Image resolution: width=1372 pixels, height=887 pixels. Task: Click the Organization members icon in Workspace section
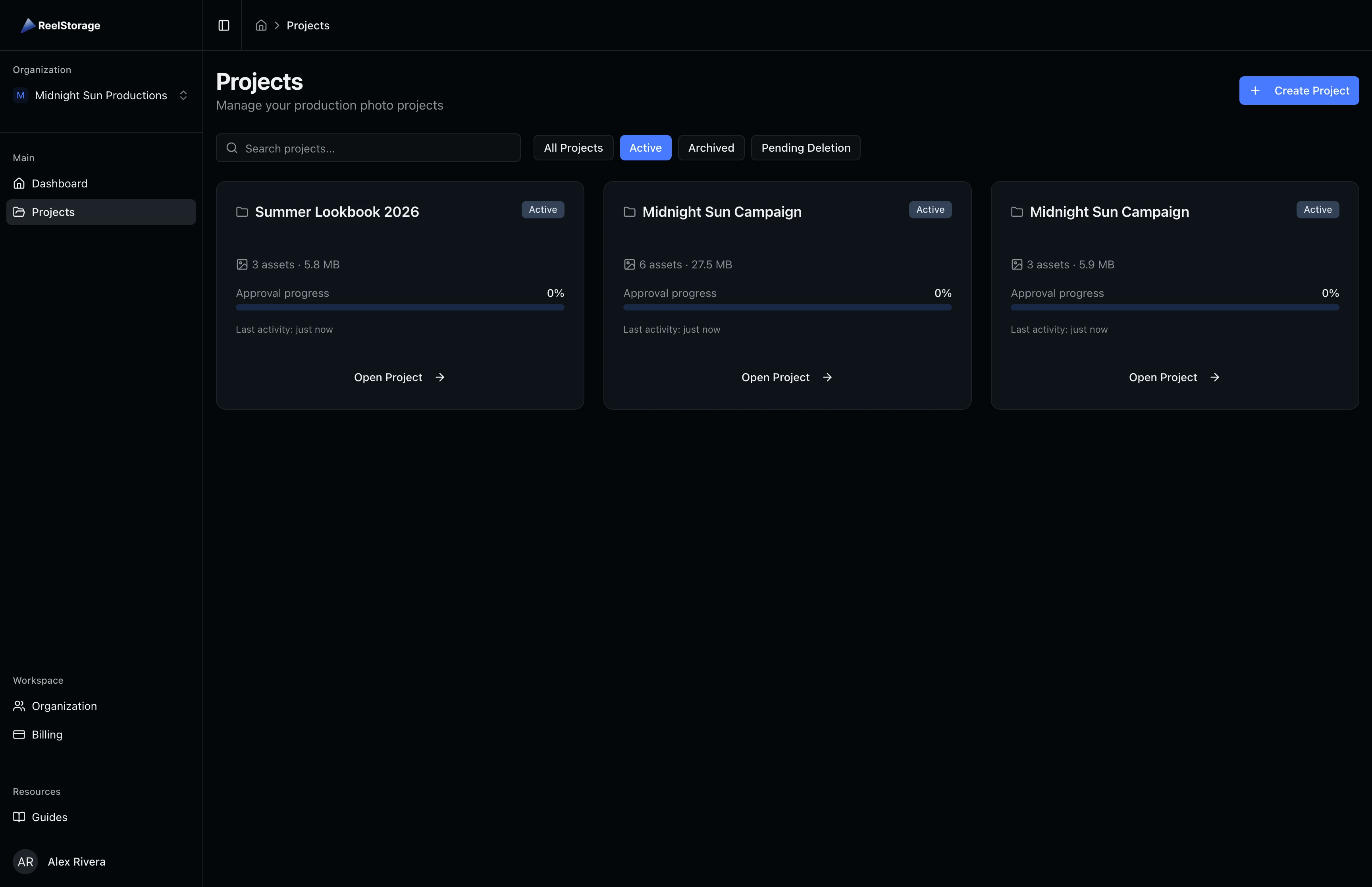19,706
